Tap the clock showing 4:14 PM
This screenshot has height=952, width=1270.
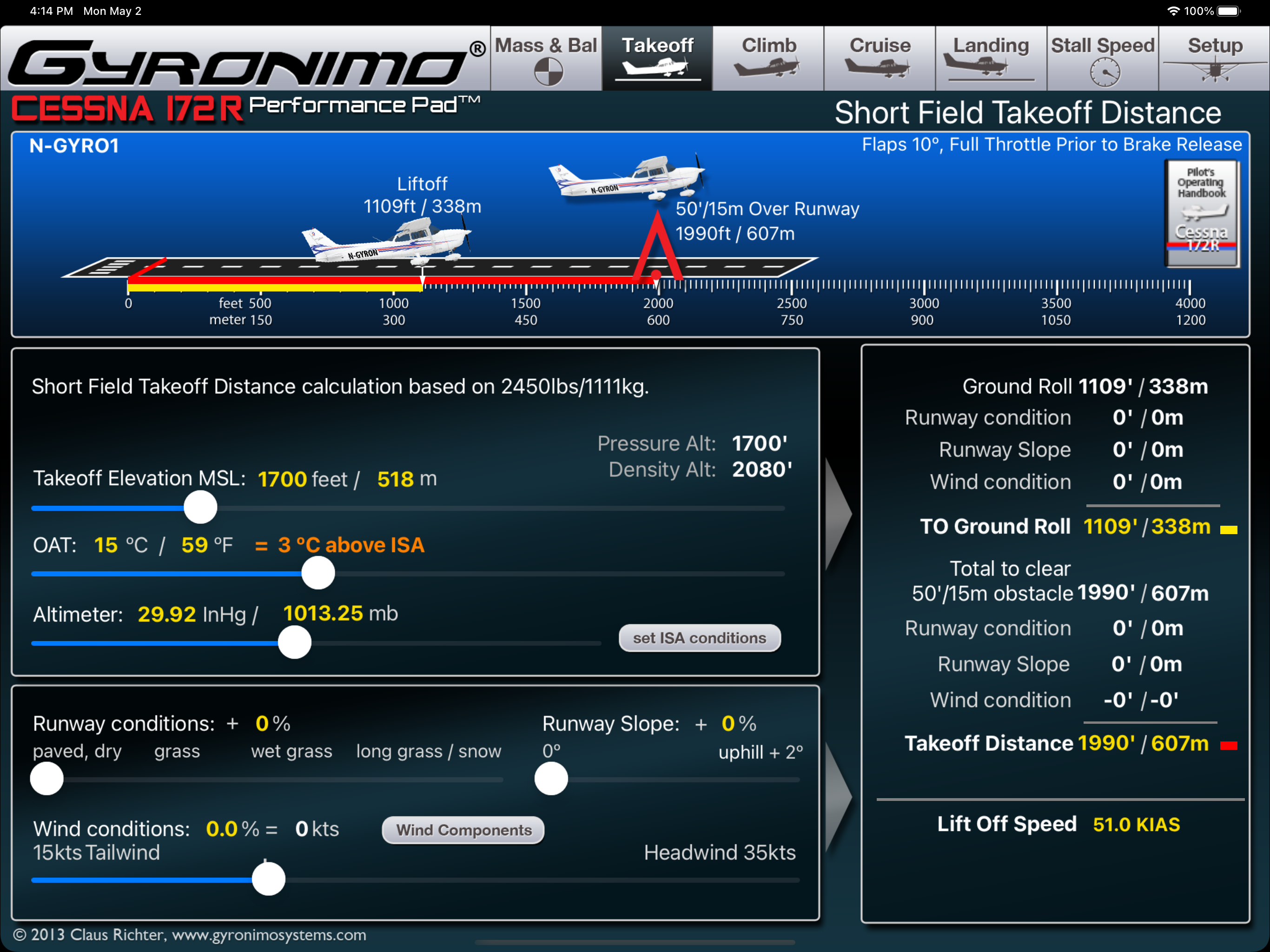point(51,11)
